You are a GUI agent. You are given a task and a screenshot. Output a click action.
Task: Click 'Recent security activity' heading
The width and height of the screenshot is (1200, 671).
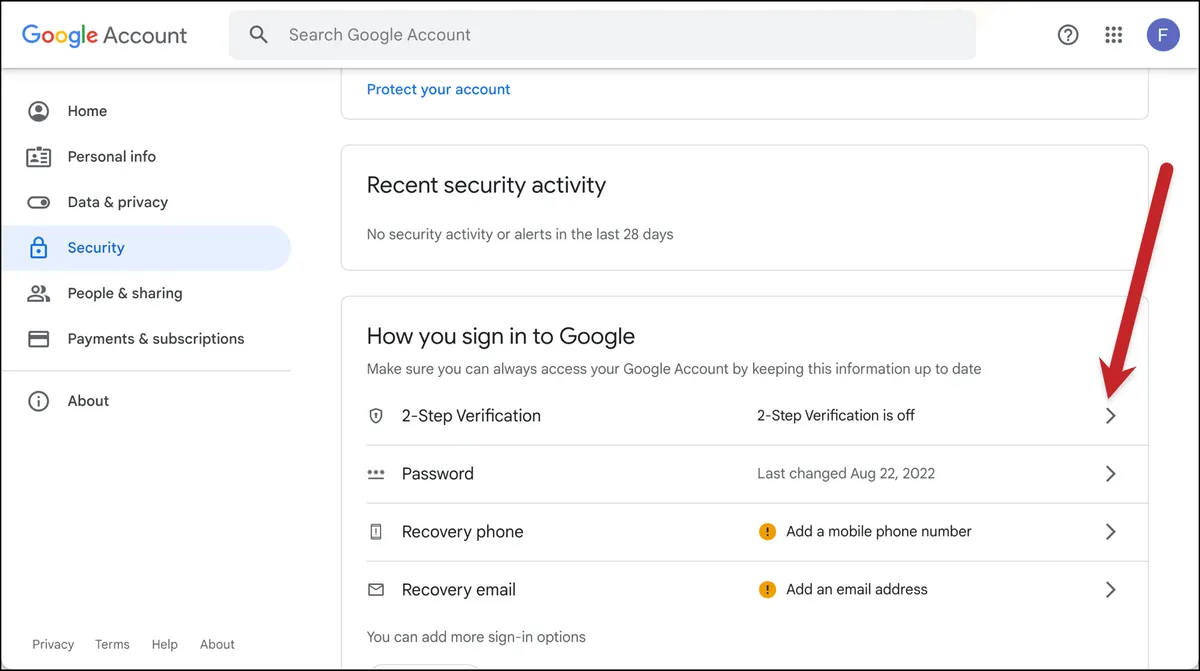click(x=486, y=185)
